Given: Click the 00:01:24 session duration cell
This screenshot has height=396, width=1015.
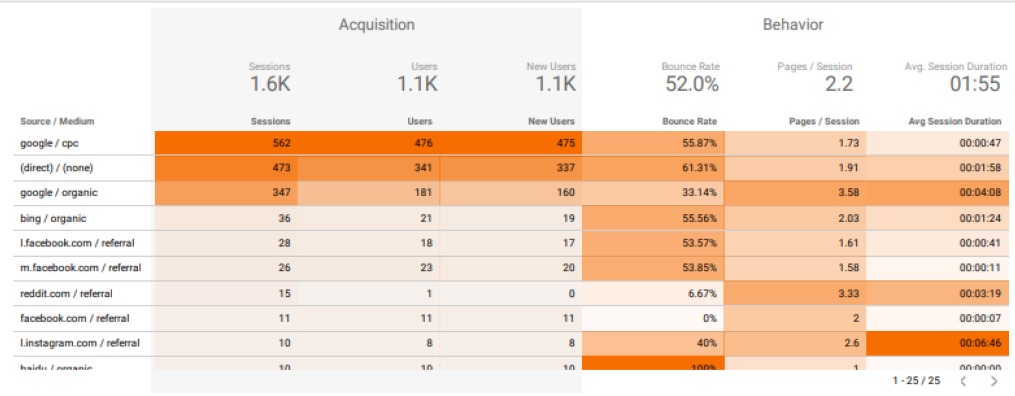Looking at the screenshot, I should 938,218.
